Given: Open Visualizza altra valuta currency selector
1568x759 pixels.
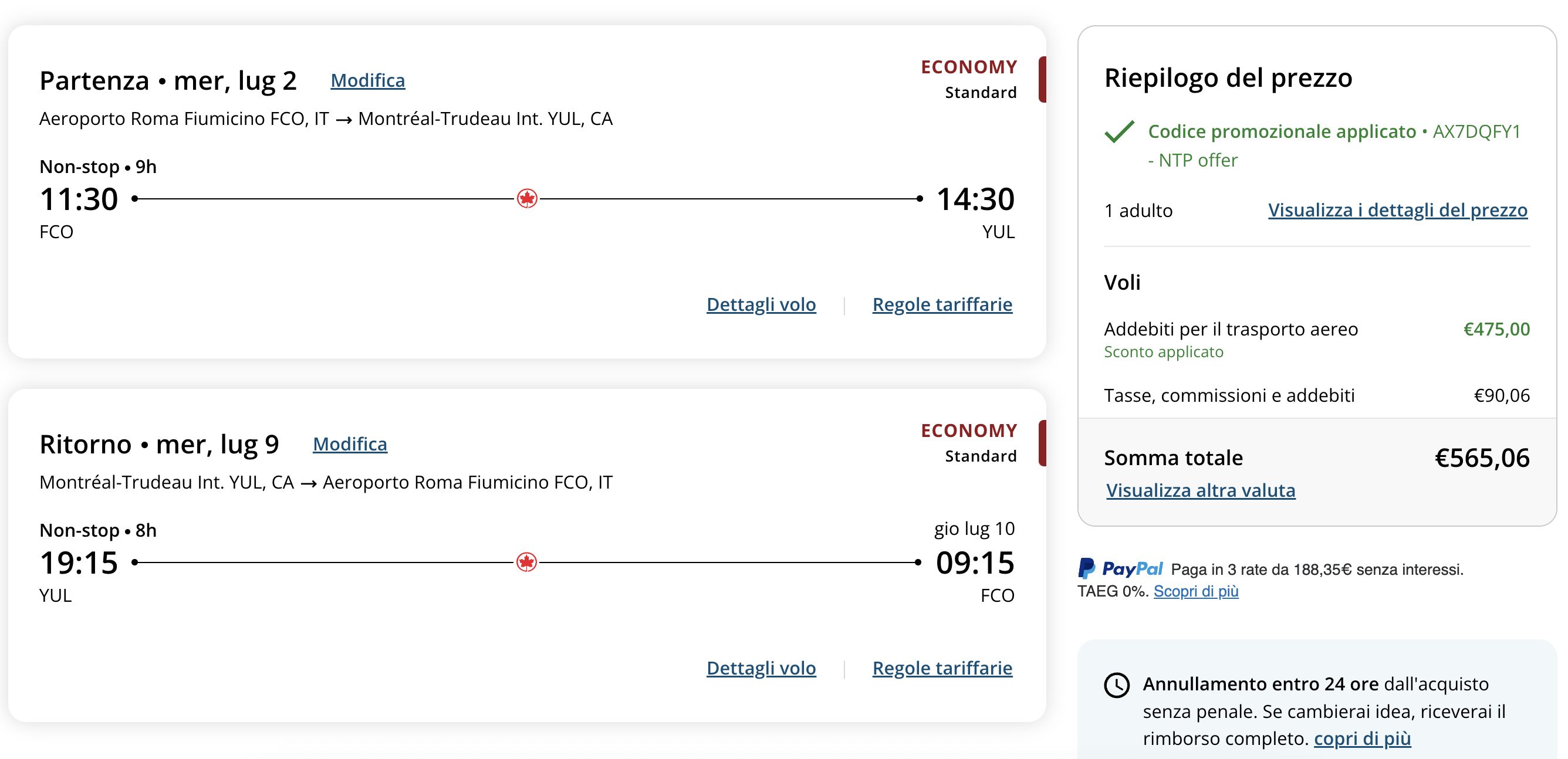Looking at the screenshot, I should 1200,490.
